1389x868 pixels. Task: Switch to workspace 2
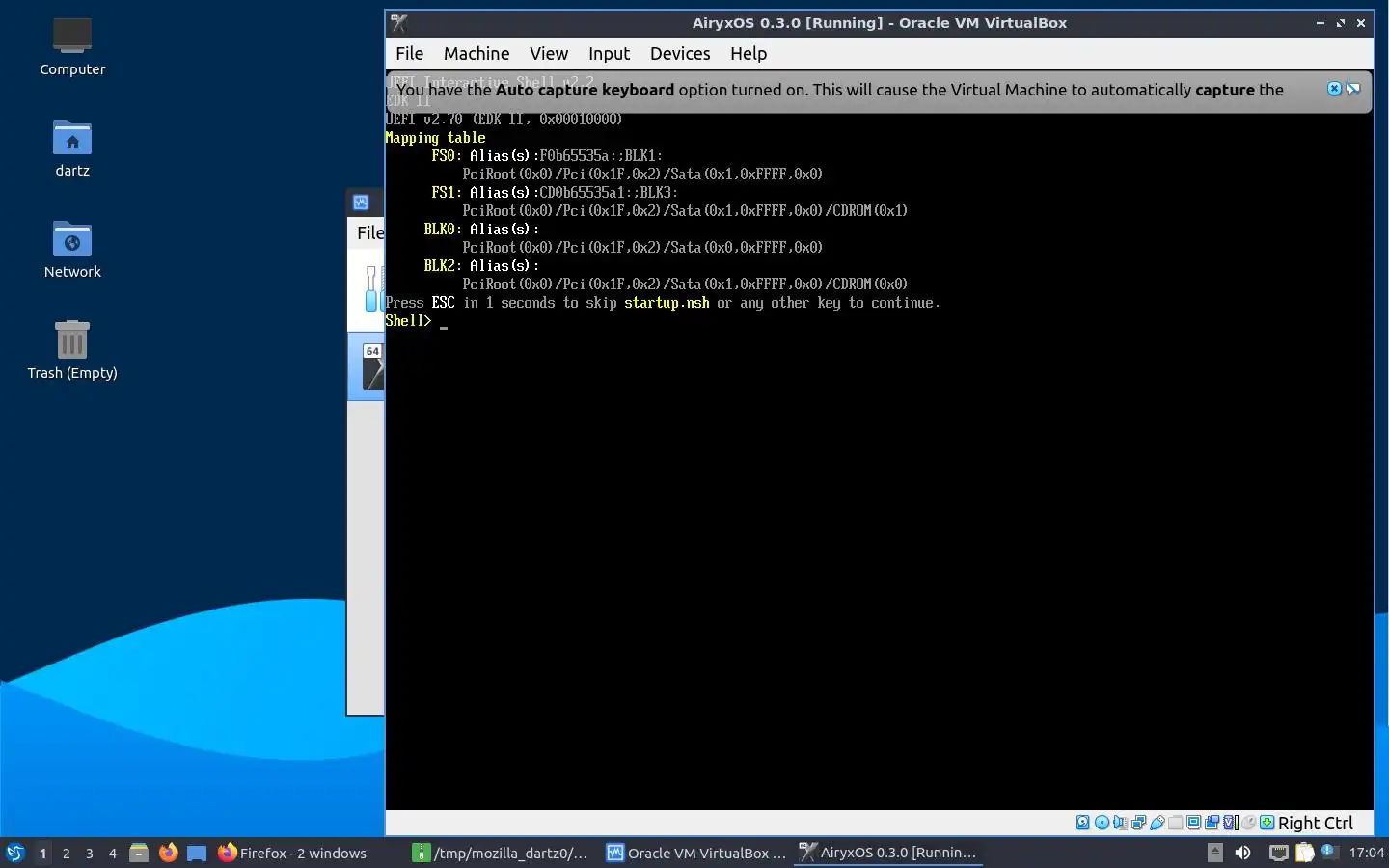point(66,853)
